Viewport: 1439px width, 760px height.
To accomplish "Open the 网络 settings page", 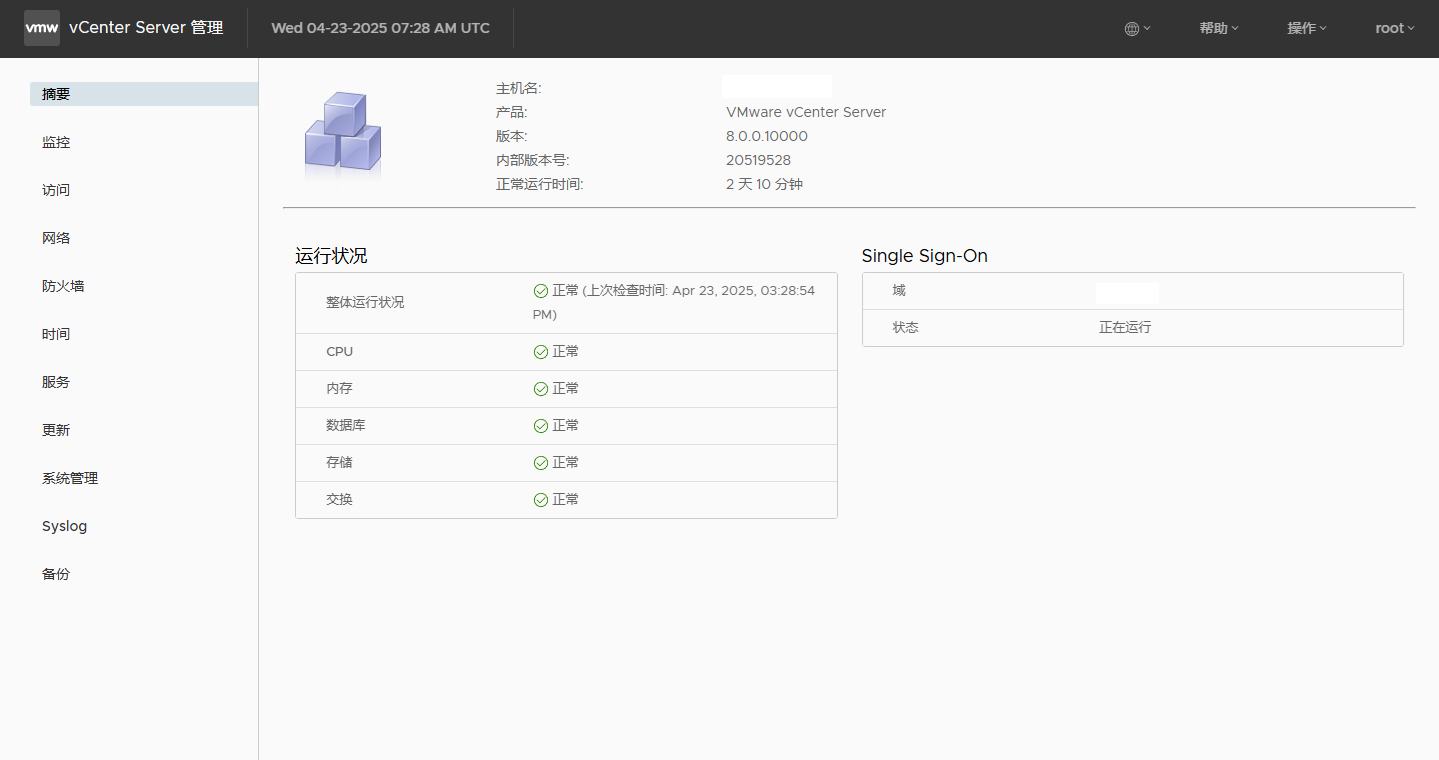I will [x=56, y=238].
